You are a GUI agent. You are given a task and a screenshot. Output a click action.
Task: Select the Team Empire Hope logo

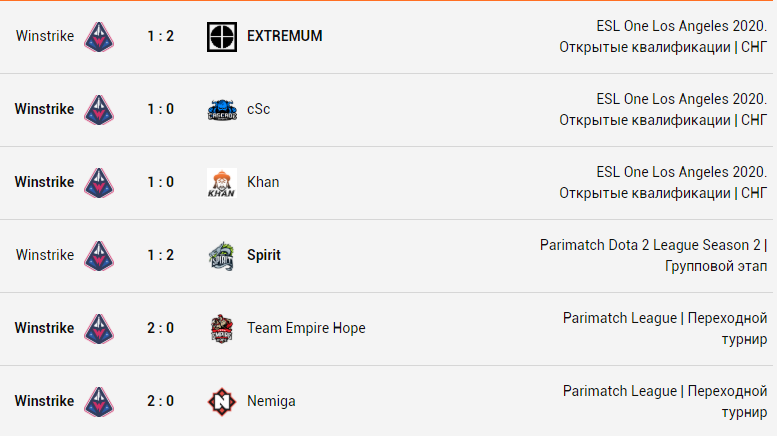222,328
